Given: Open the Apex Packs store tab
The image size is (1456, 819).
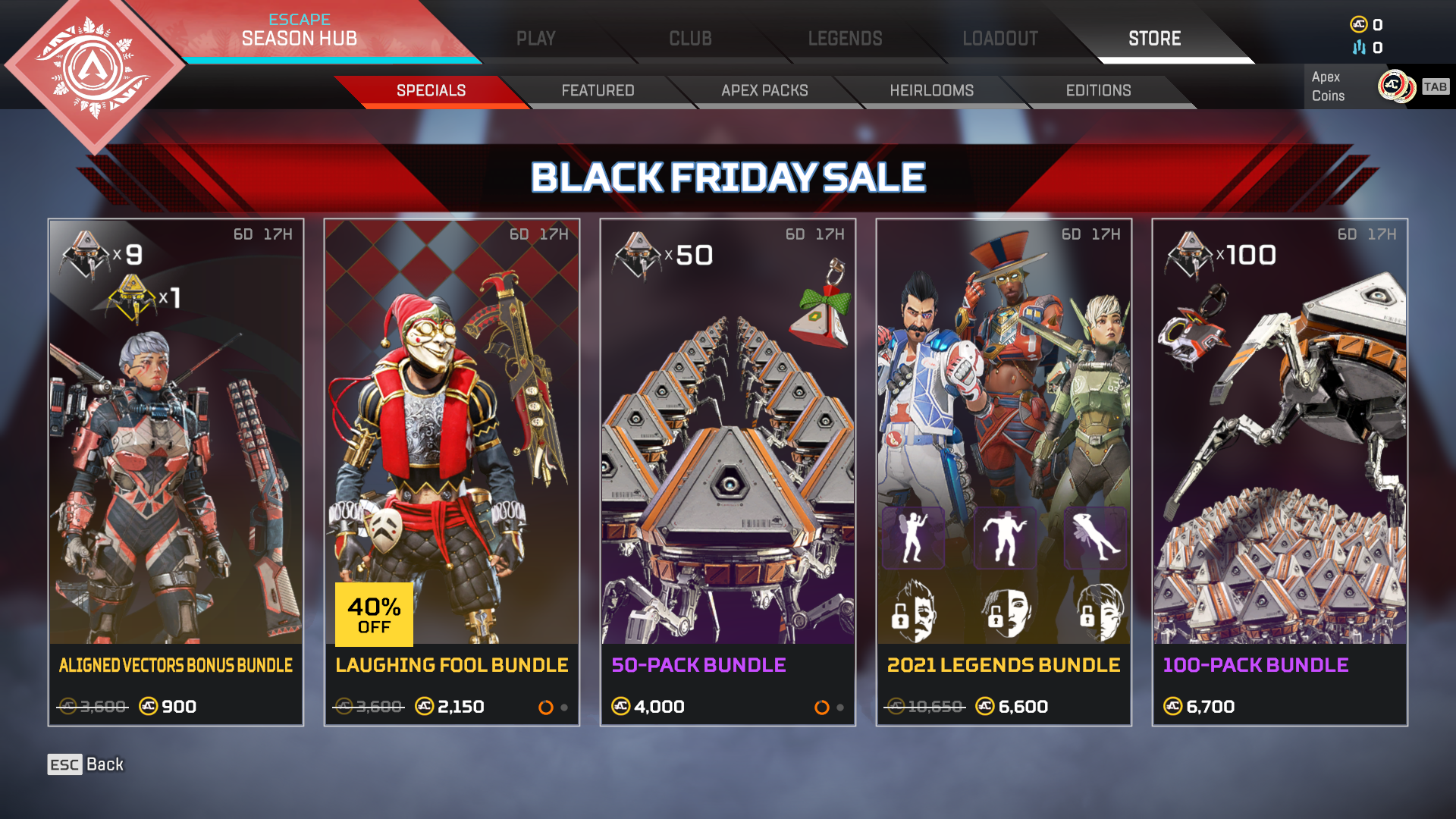Looking at the screenshot, I should click(764, 90).
